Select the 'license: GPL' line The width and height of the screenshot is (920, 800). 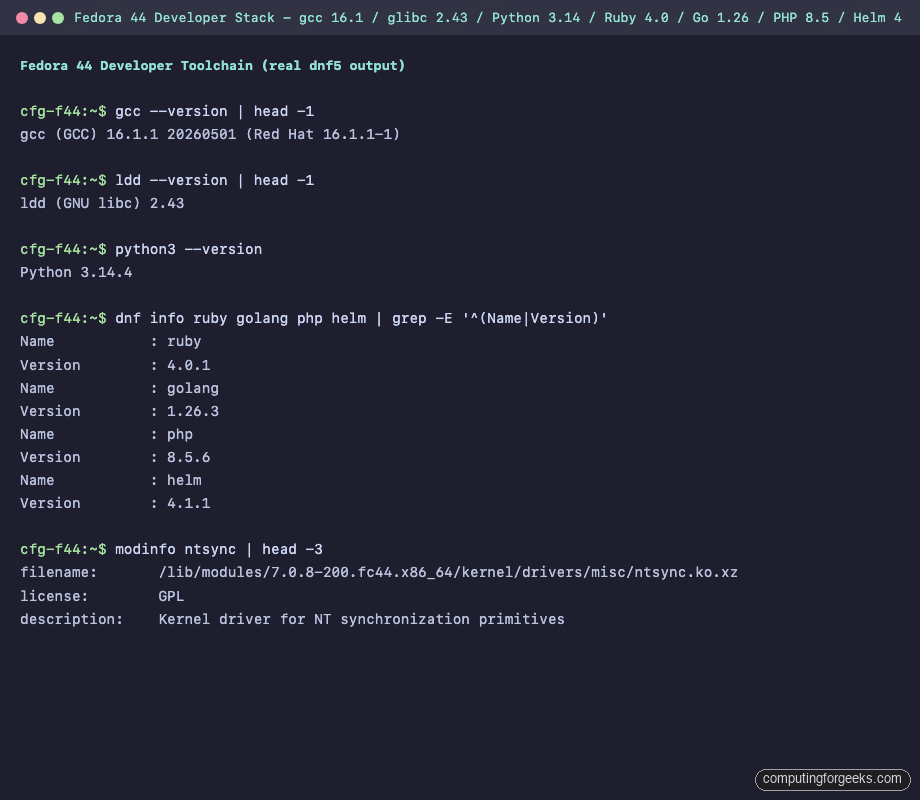(x=102, y=596)
